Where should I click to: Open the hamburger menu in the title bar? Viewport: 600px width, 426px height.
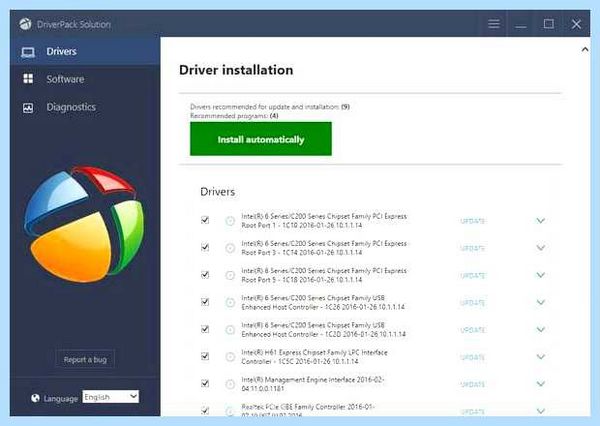(x=494, y=24)
